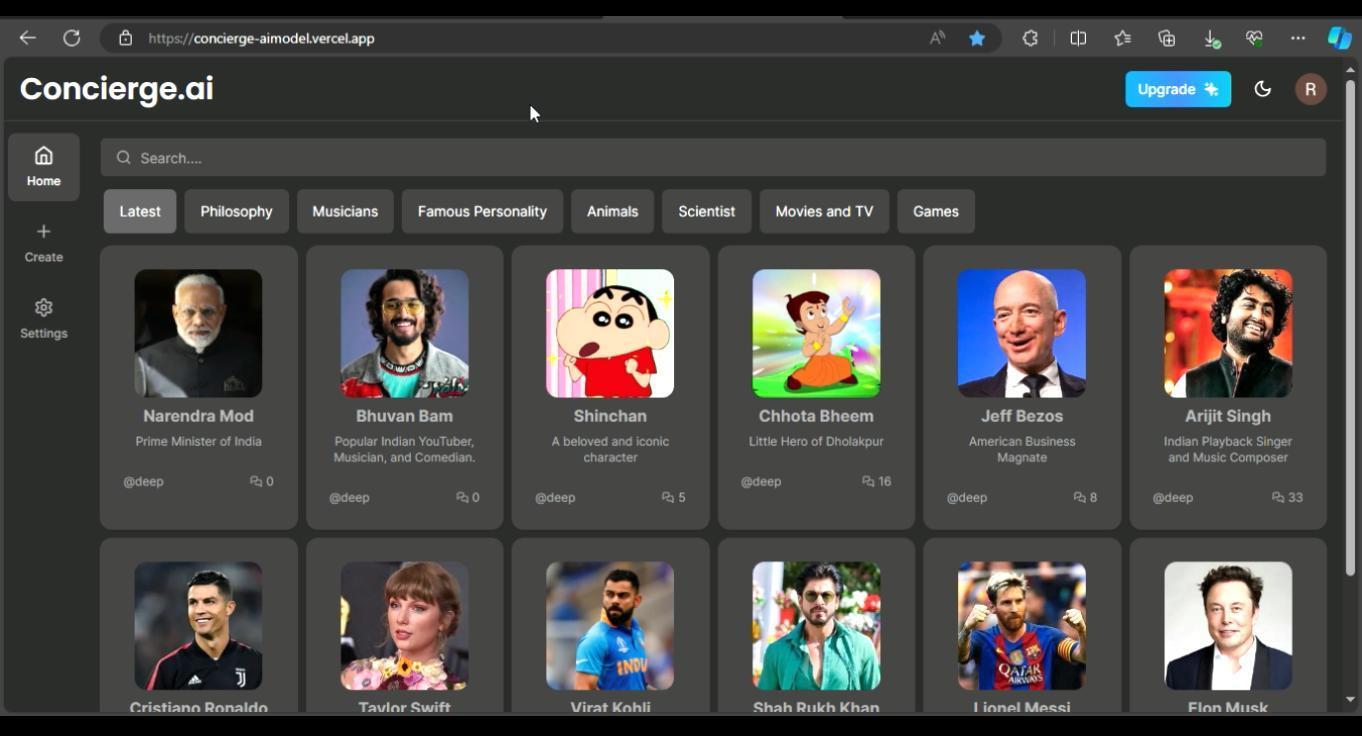The image size is (1362, 736).
Task: Open the R user avatar menu
Action: pos(1311,89)
